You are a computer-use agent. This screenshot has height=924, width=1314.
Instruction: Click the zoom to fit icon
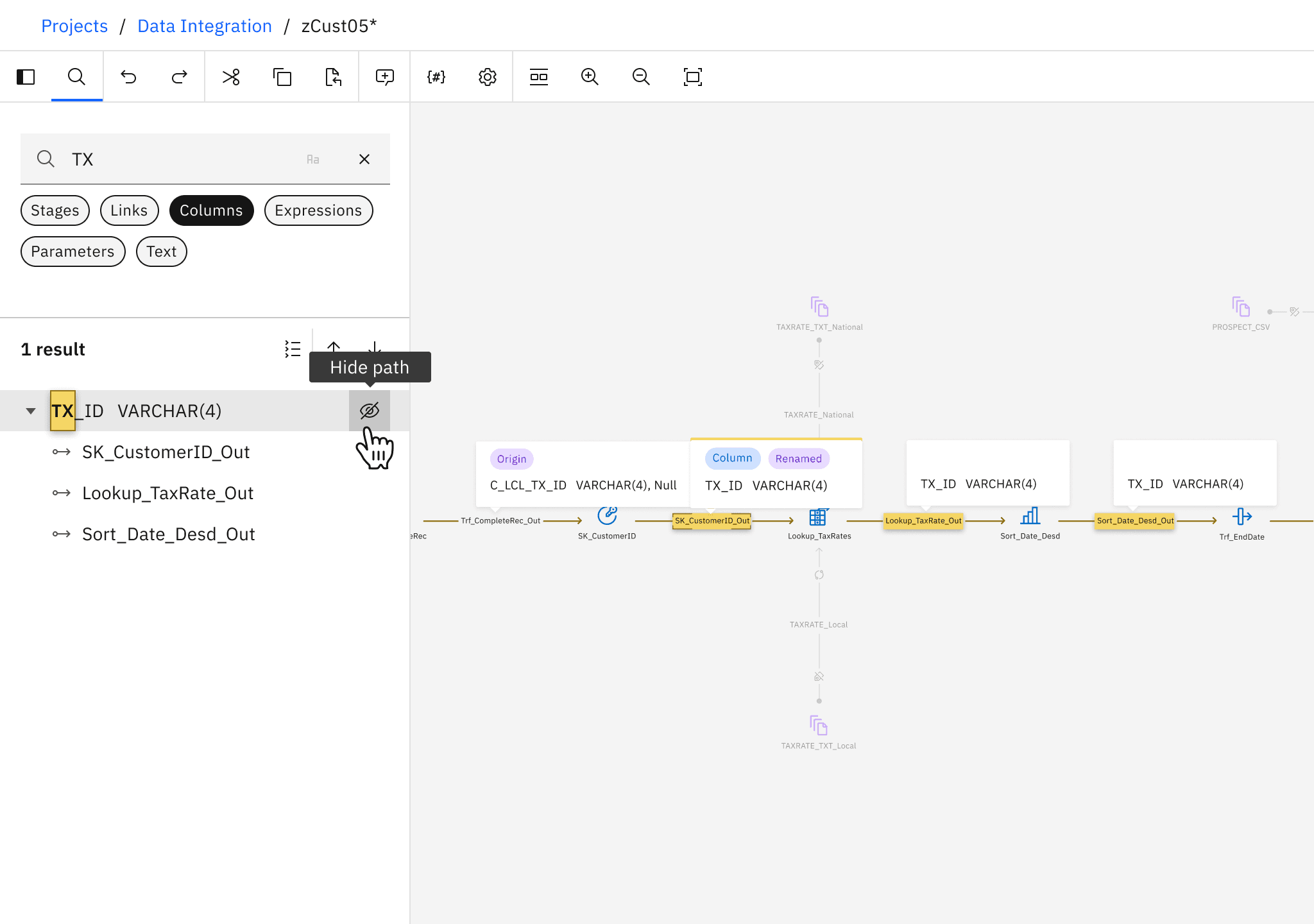pos(693,77)
